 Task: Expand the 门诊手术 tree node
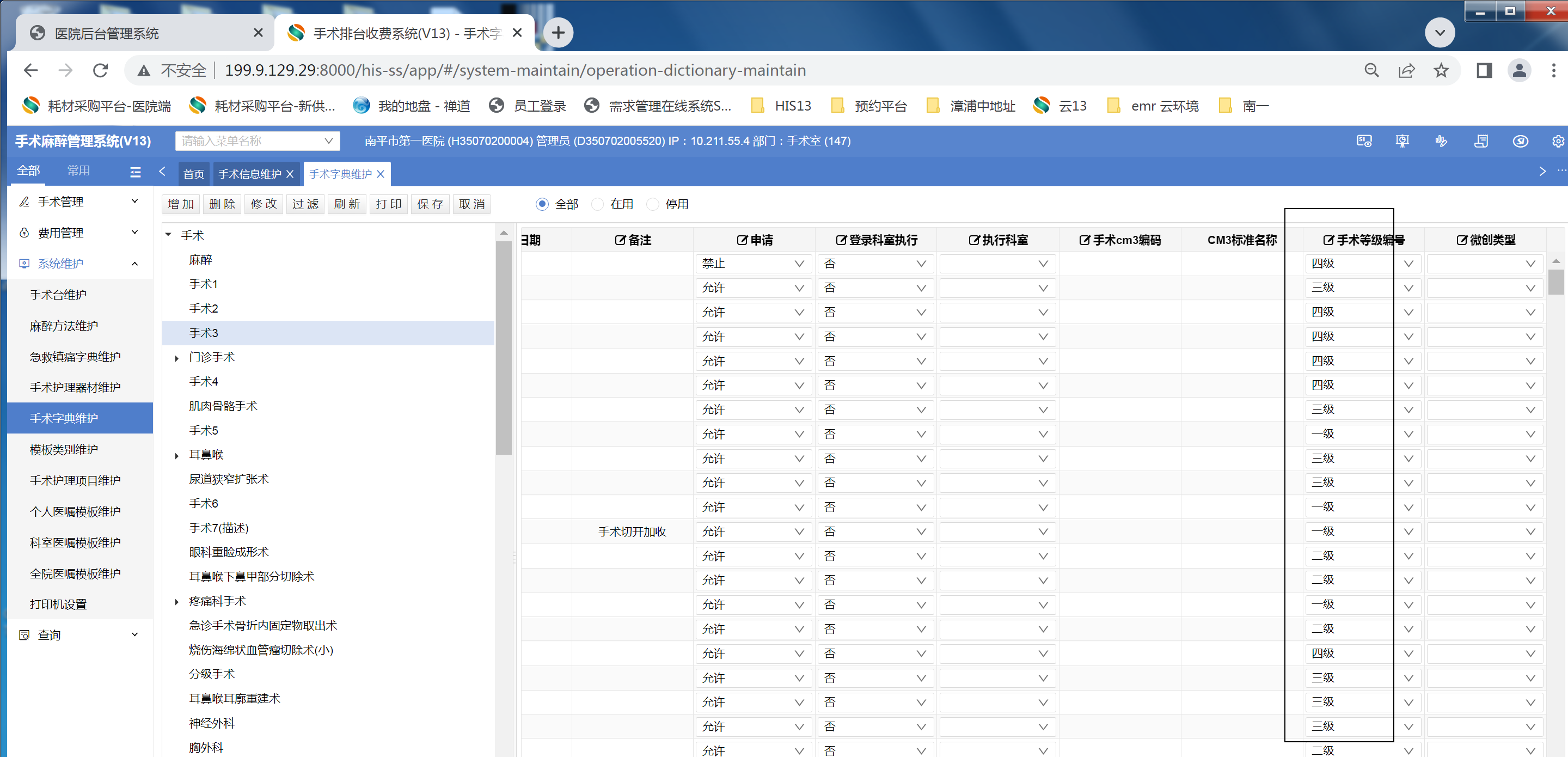pos(176,358)
